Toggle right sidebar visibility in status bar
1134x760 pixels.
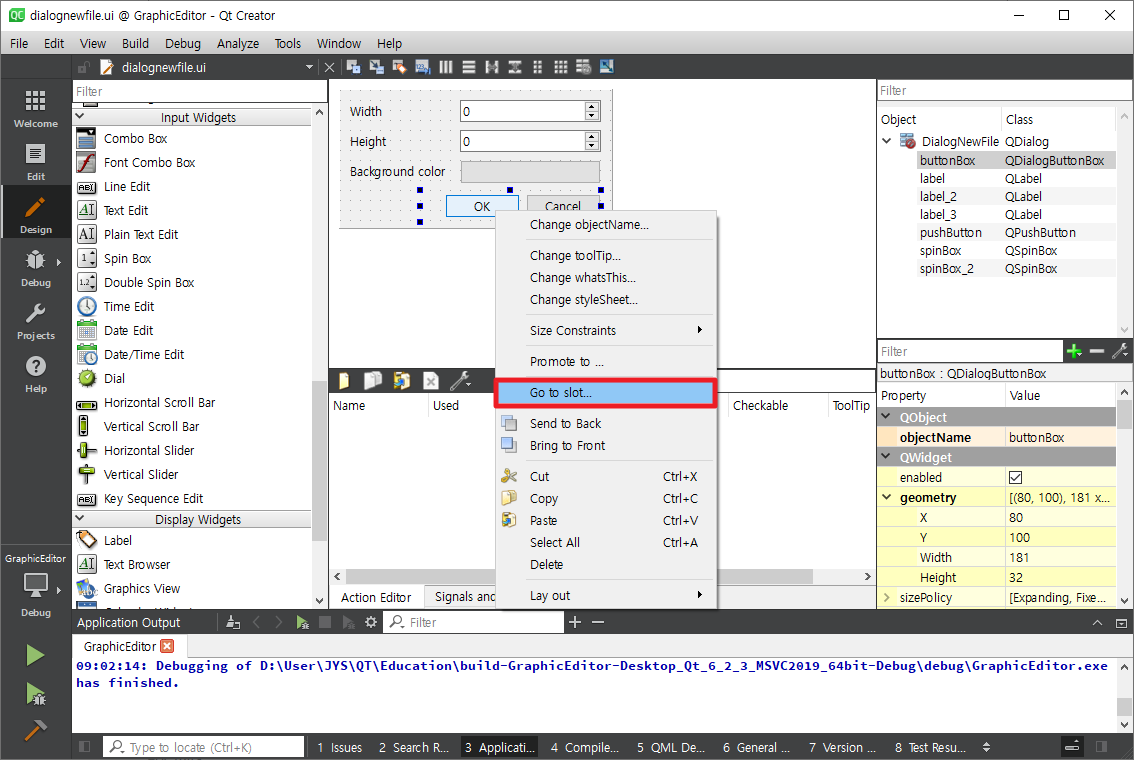click(x=1101, y=747)
